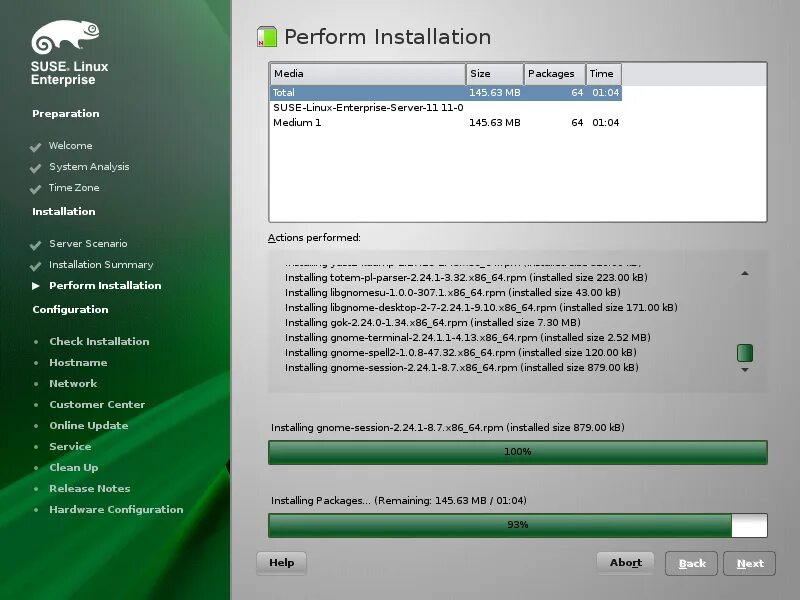Viewport: 800px width, 600px height.
Task: Click the checkmark beside System Analysis
Action: coord(35,168)
